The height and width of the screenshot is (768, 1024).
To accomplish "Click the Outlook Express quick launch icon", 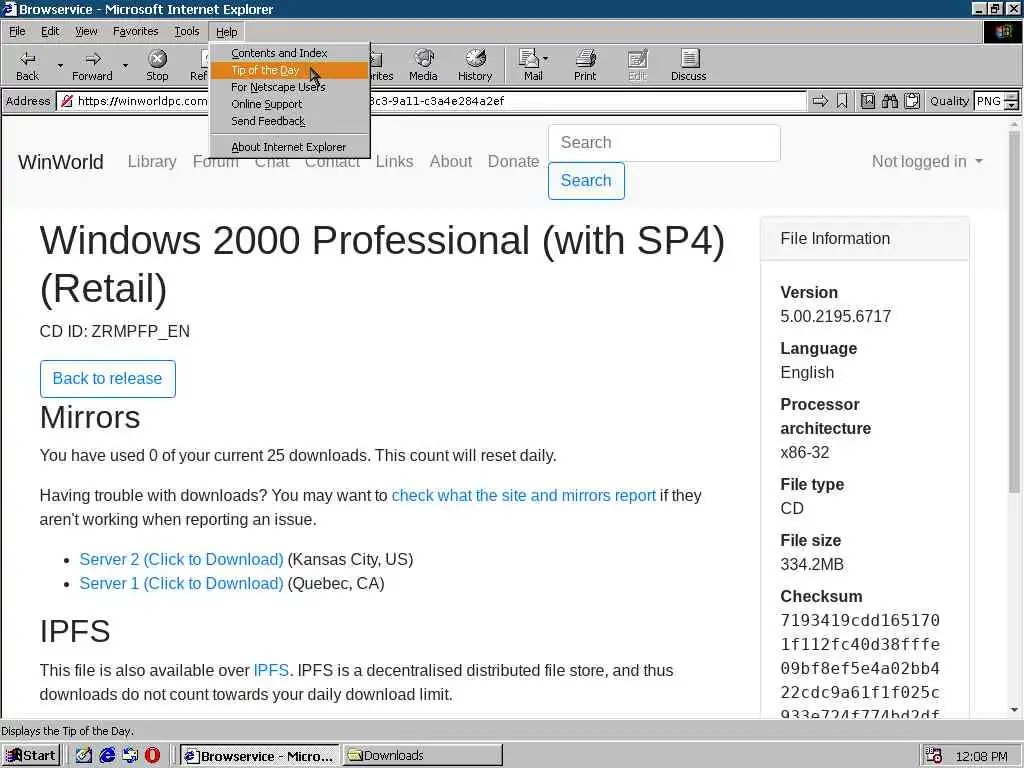I will click(x=130, y=756).
